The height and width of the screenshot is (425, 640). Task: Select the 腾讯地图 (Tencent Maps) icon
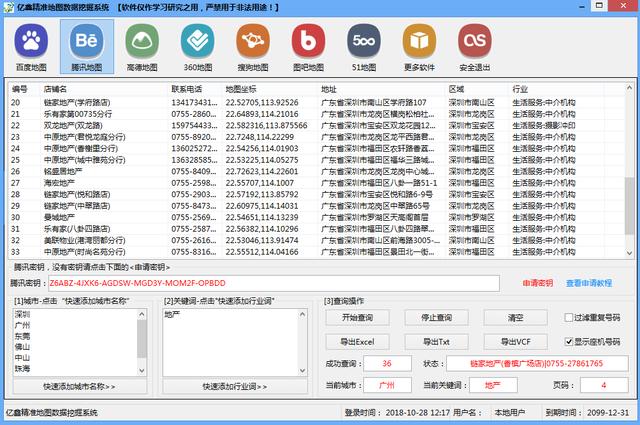85,46
